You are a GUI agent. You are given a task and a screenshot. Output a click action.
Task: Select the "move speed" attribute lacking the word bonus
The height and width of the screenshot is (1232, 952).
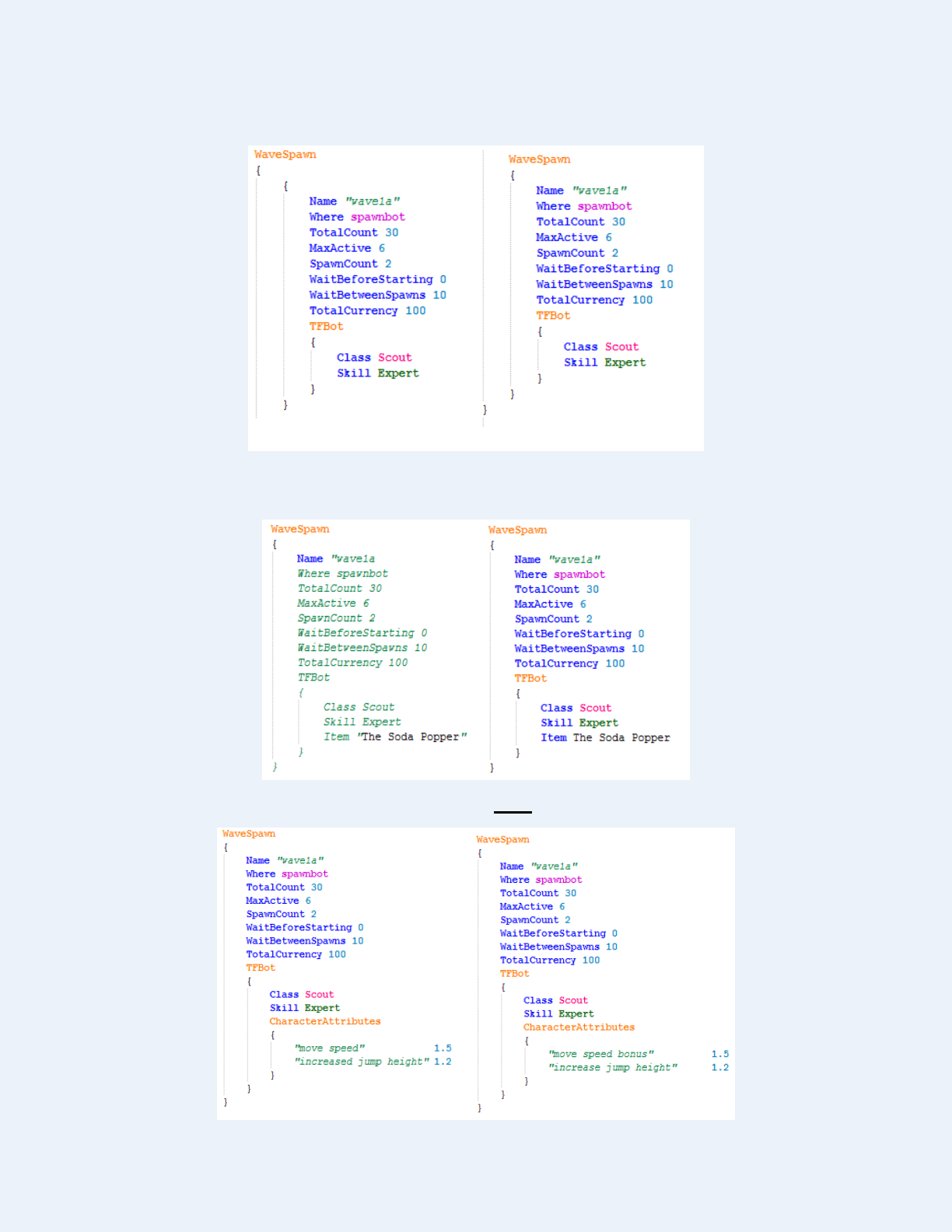[x=330, y=1048]
